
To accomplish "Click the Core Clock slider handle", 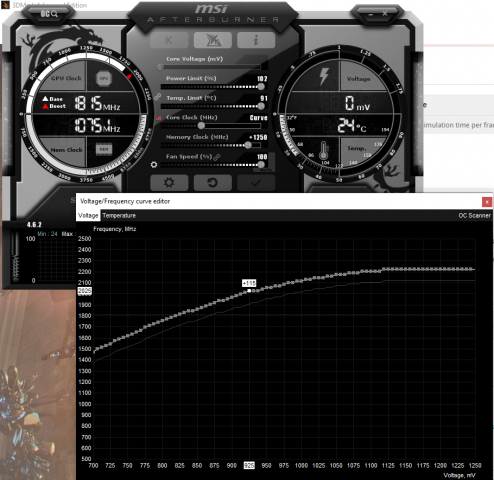I will (x=201, y=126).
